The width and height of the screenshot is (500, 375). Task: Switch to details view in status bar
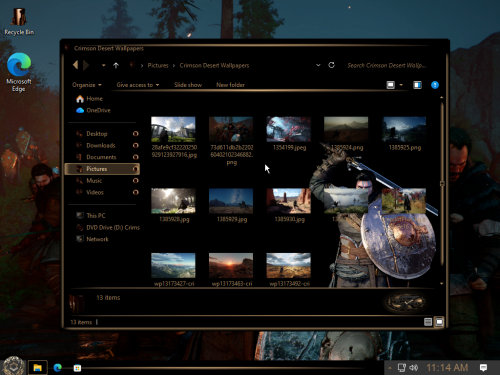coord(428,322)
